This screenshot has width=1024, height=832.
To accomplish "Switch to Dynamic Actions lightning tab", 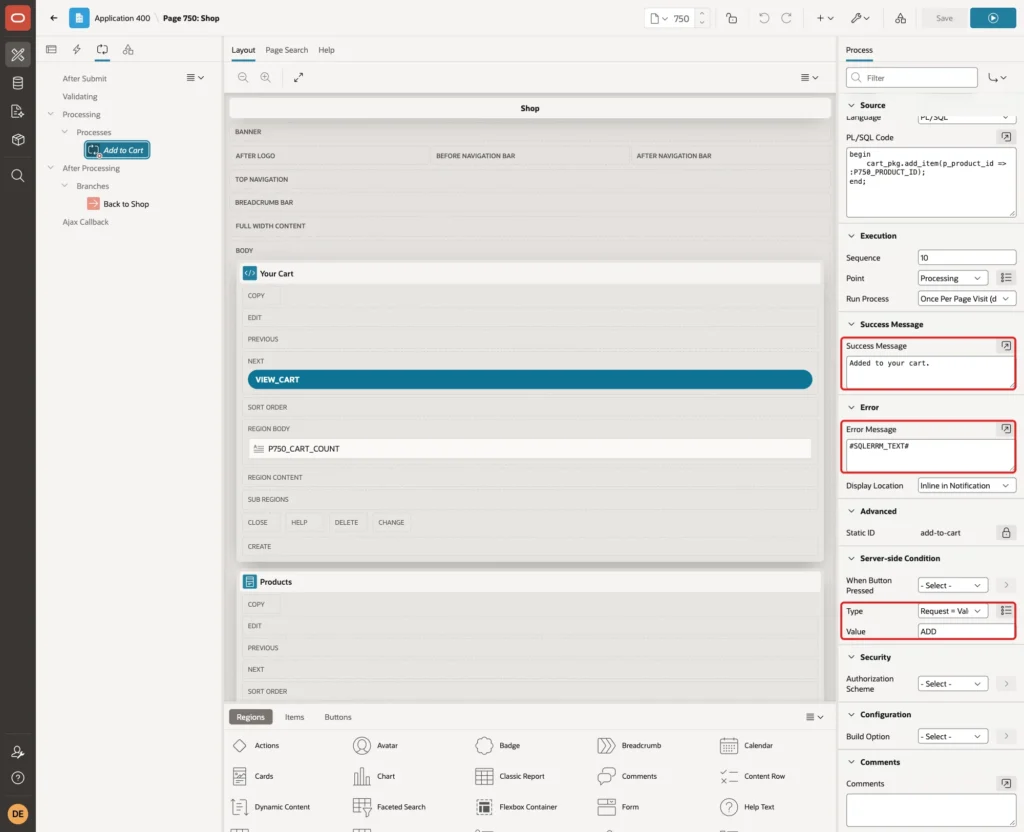I will click(76, 50).
